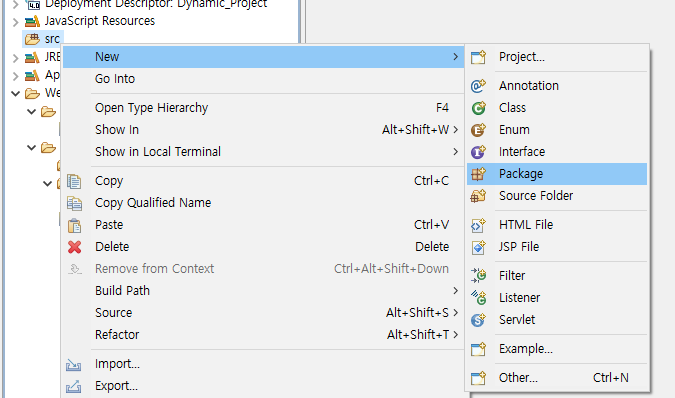Choose Import... from context menu
Screen dimensions: 675x398
coord(263,364)
